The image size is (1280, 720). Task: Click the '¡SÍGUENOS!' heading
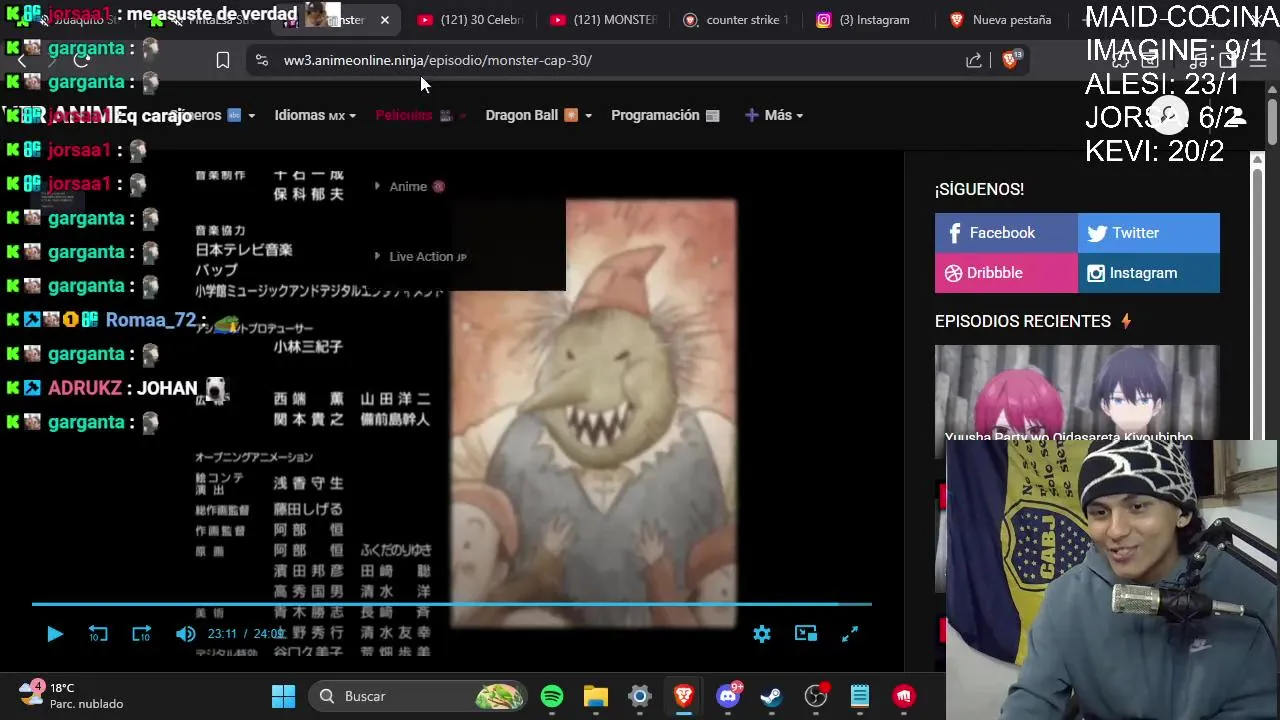coord(979,189)
